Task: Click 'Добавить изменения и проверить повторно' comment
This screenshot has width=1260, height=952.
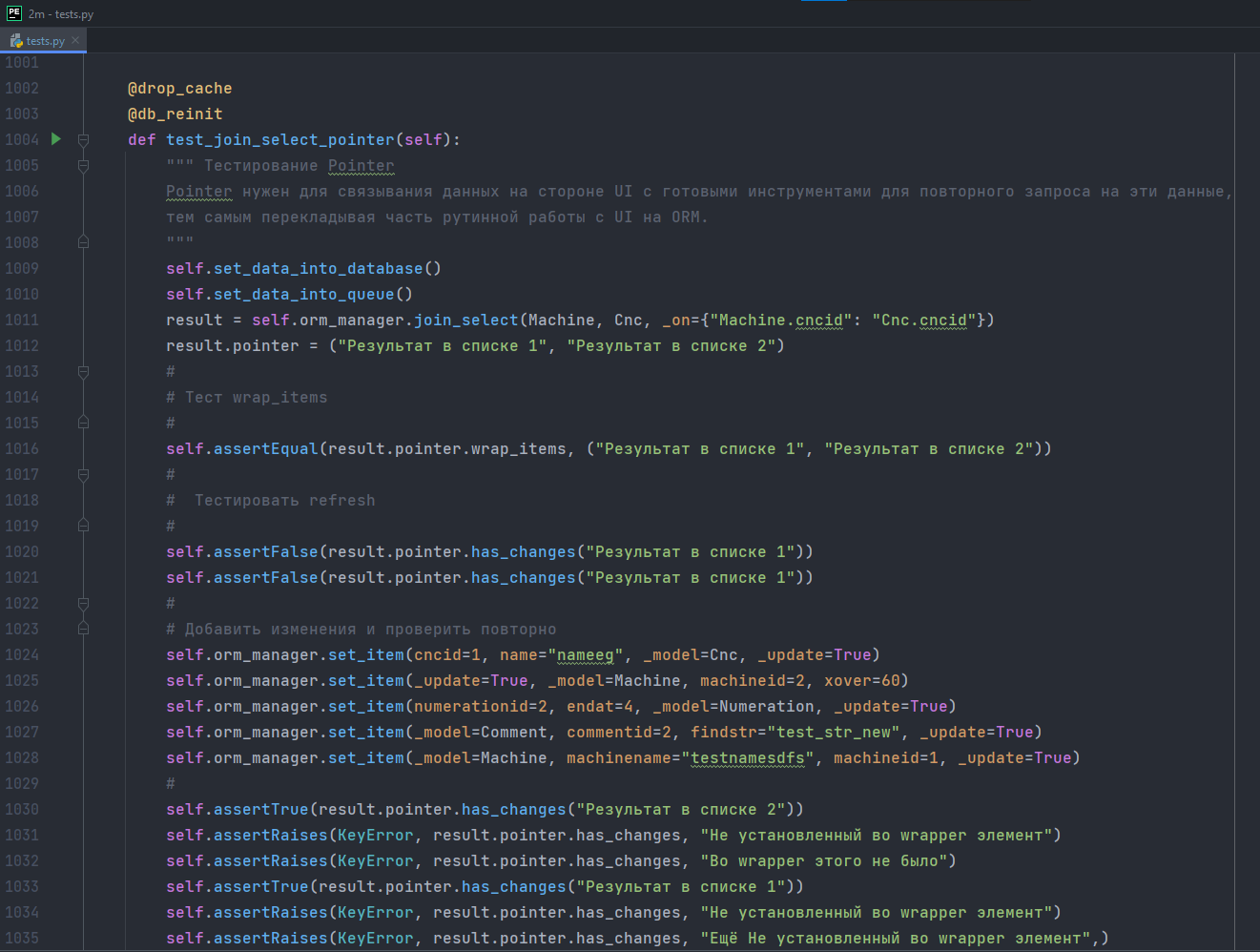Action: coord(361,630)
